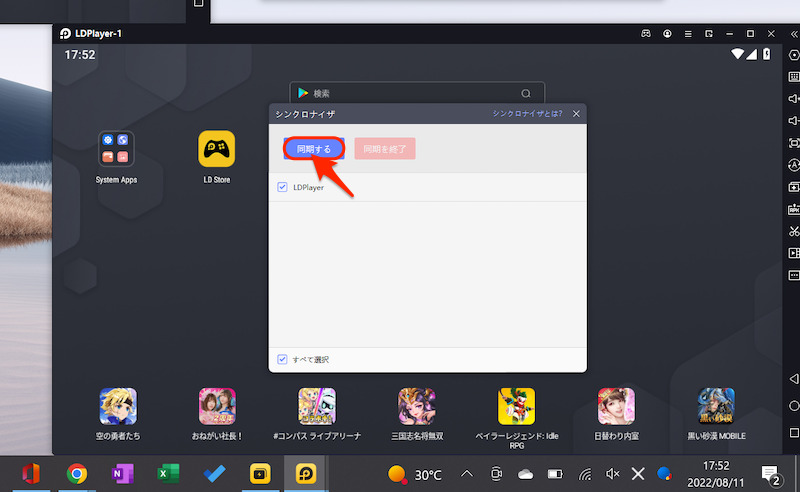Open the hamburger menu in title bar
The width and height of the screenshot is (800, 492).
(688, 34)
